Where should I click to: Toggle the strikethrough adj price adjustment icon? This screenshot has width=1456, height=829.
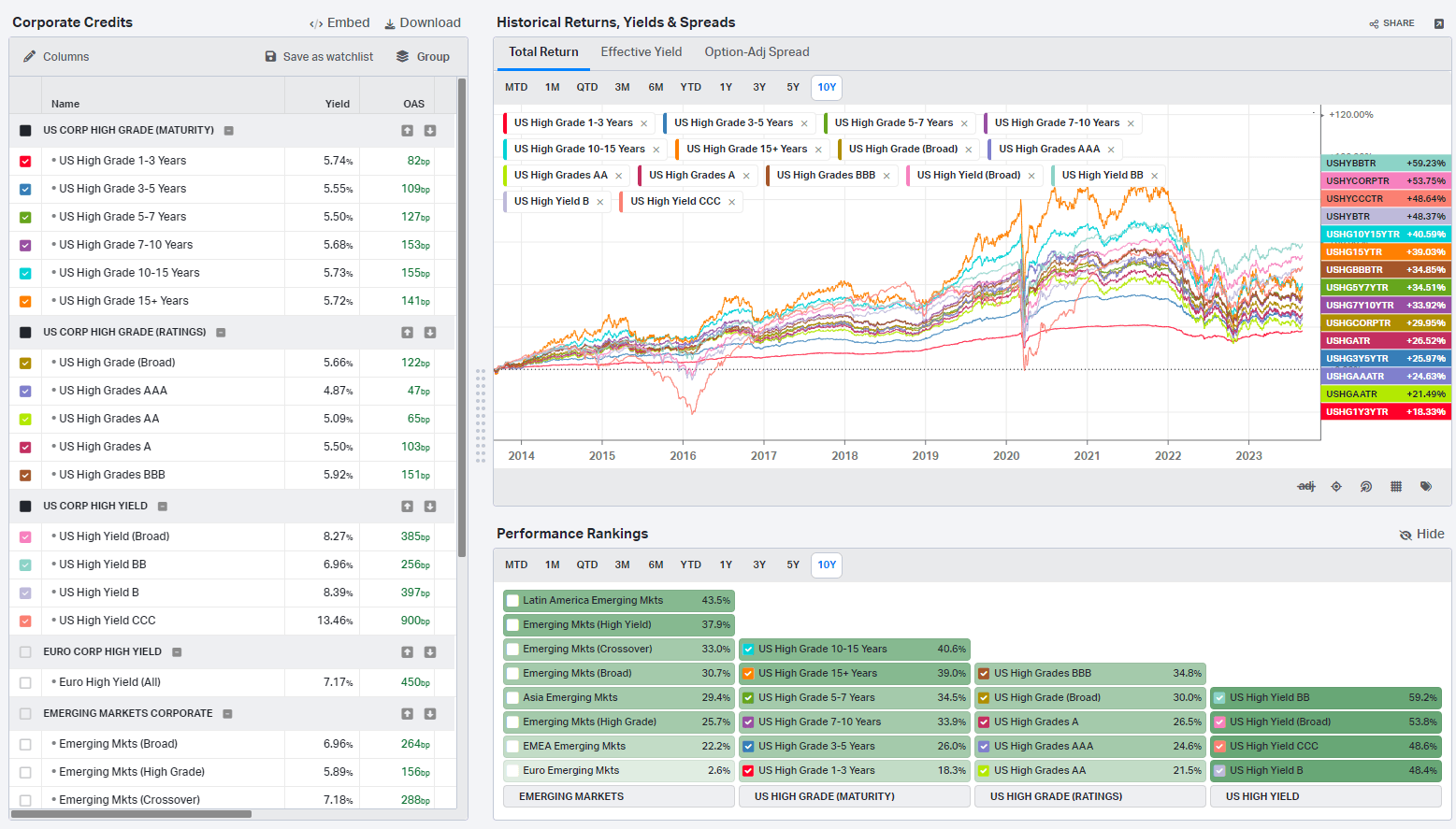pos(1306,486)
